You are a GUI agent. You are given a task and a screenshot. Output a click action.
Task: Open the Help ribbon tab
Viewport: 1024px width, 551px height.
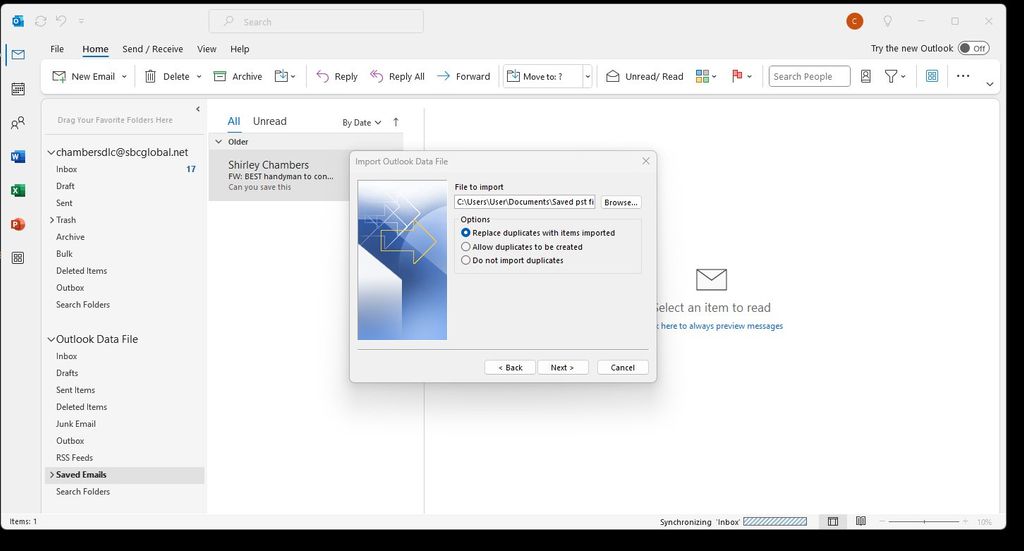coord(240,49)
